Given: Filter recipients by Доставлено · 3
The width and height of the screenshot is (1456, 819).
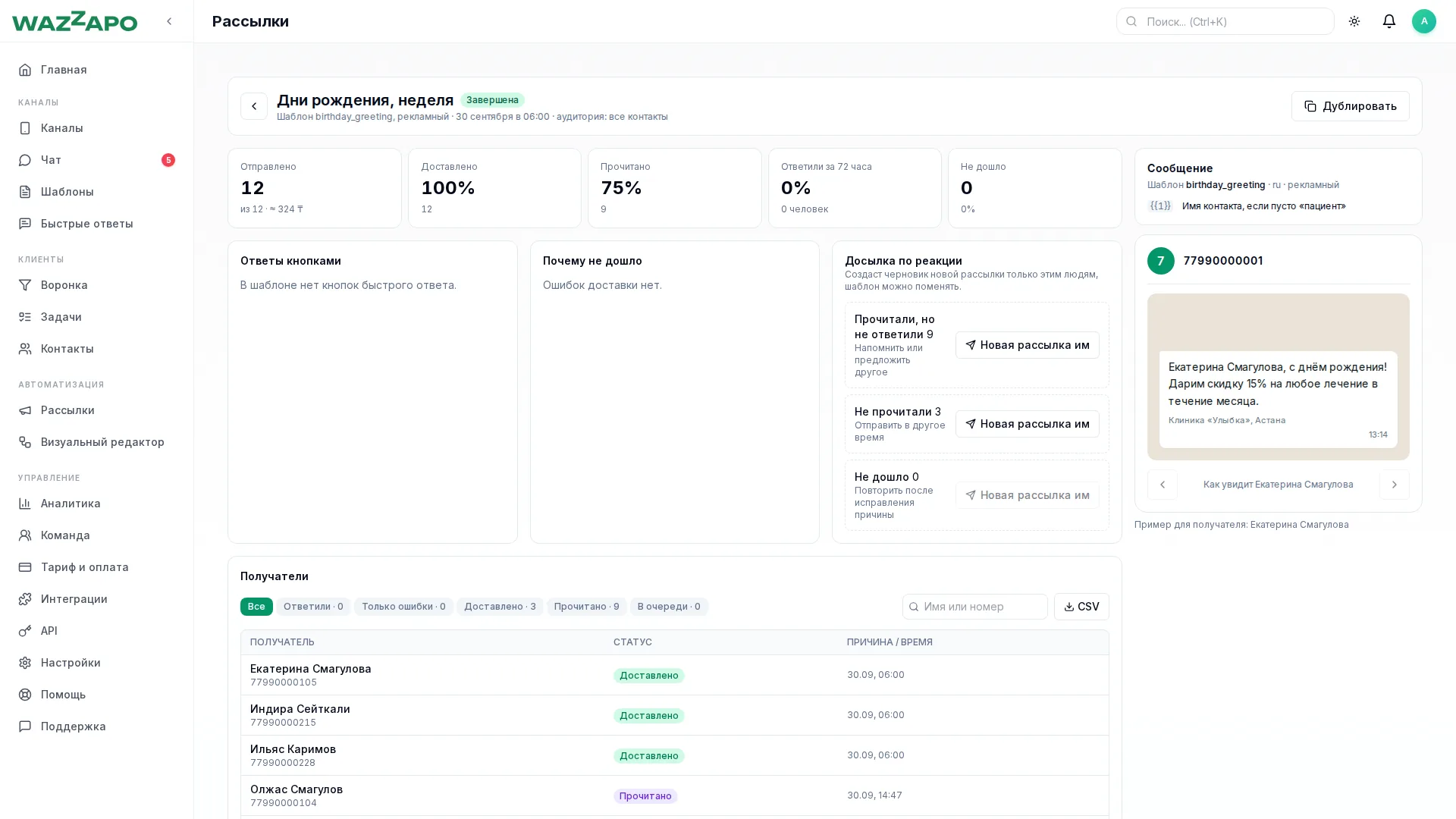Looking at the screenshot, I should tap(500, 607).
